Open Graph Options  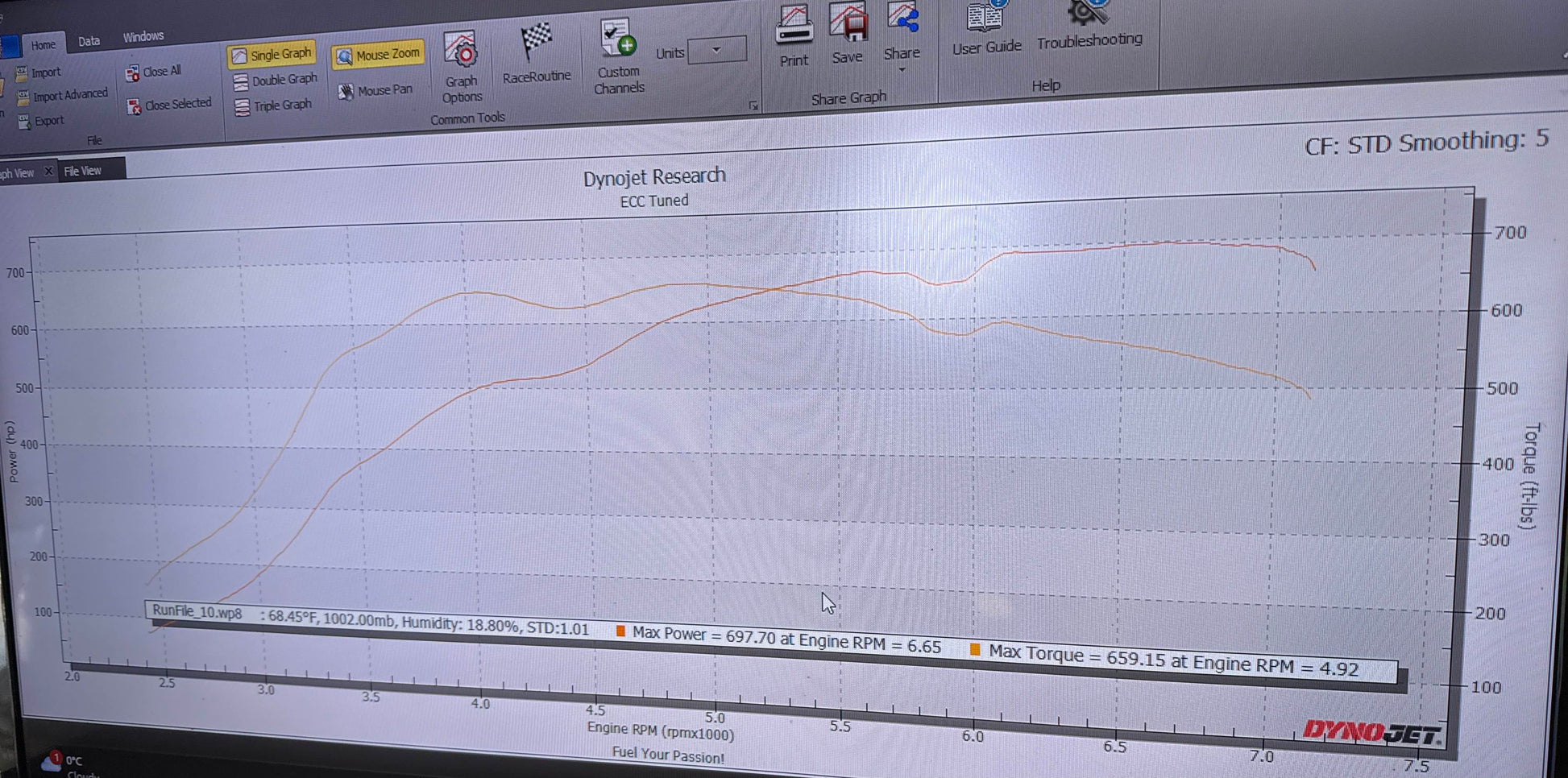tap(462, 68)
